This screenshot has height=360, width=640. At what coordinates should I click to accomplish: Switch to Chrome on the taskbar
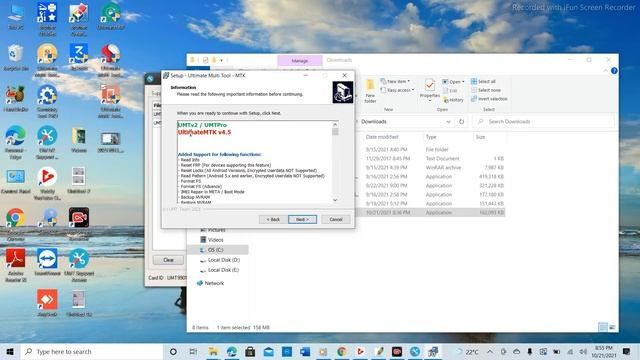point(342,351)
